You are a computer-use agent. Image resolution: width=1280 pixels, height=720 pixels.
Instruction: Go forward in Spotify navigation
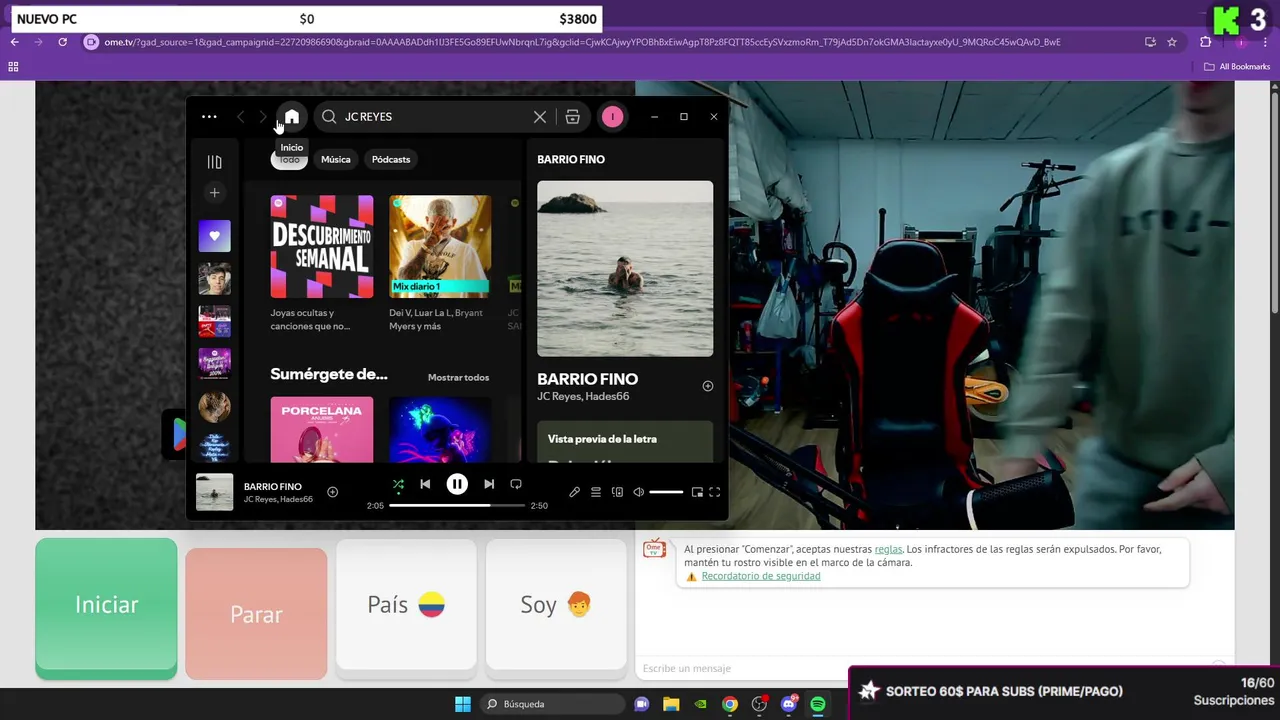263,117
